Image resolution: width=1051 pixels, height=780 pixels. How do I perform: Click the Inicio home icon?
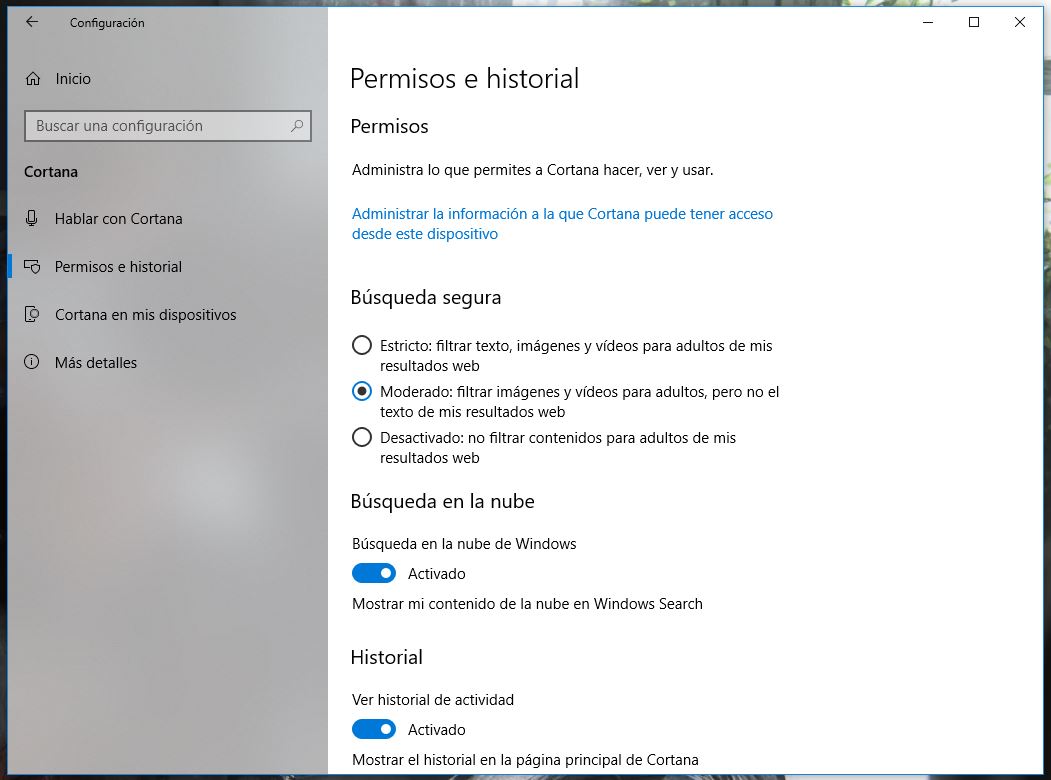tap(33, 79)
